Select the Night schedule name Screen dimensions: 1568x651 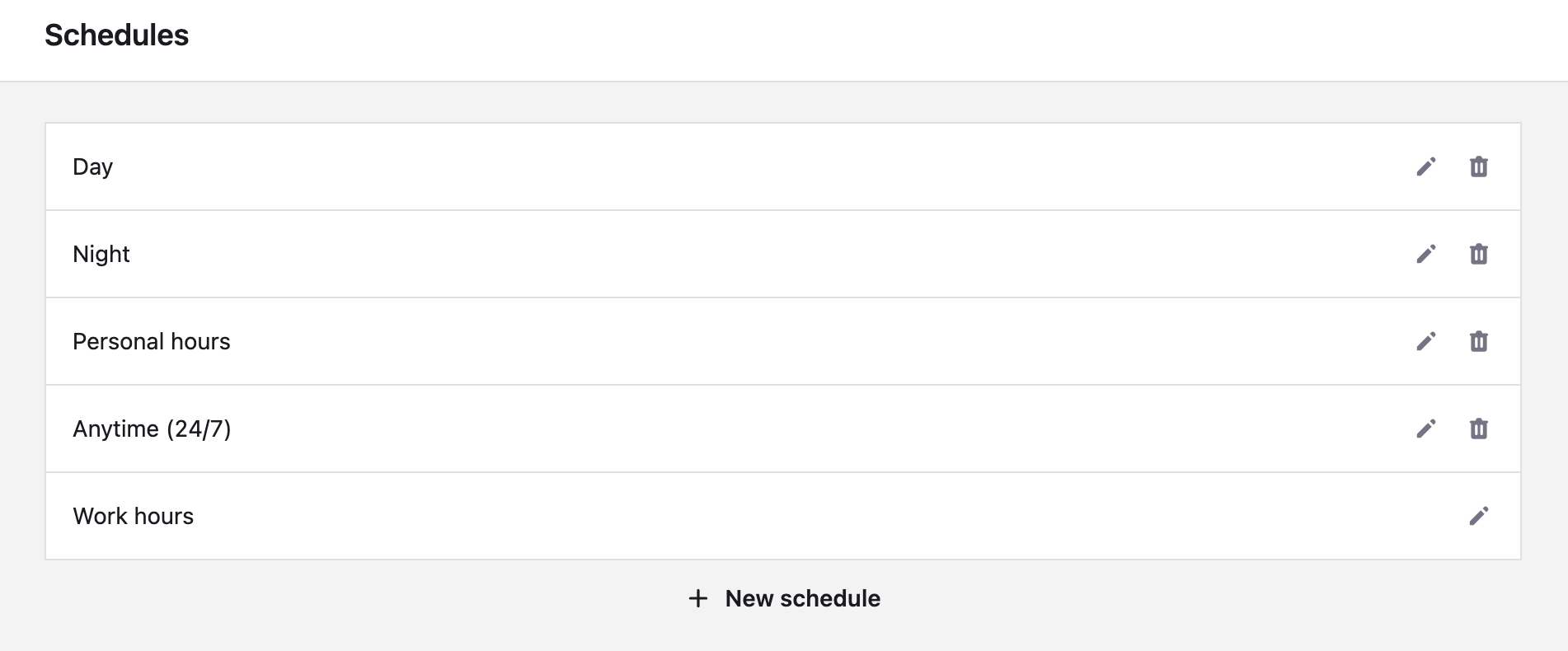(101, 254)
